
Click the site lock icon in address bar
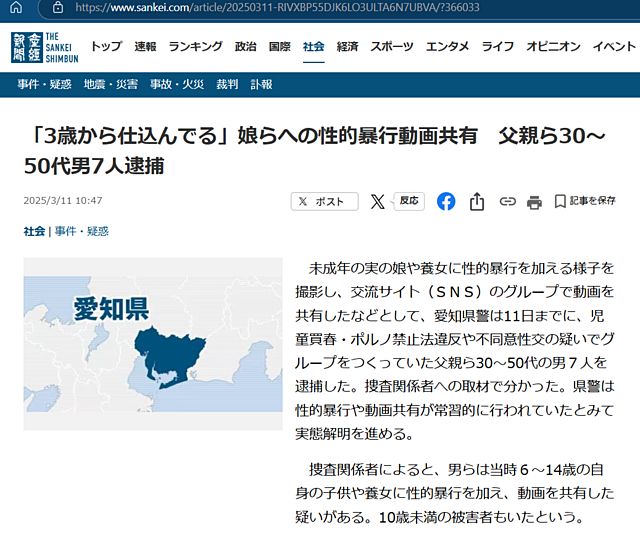(x=58, y=7)
